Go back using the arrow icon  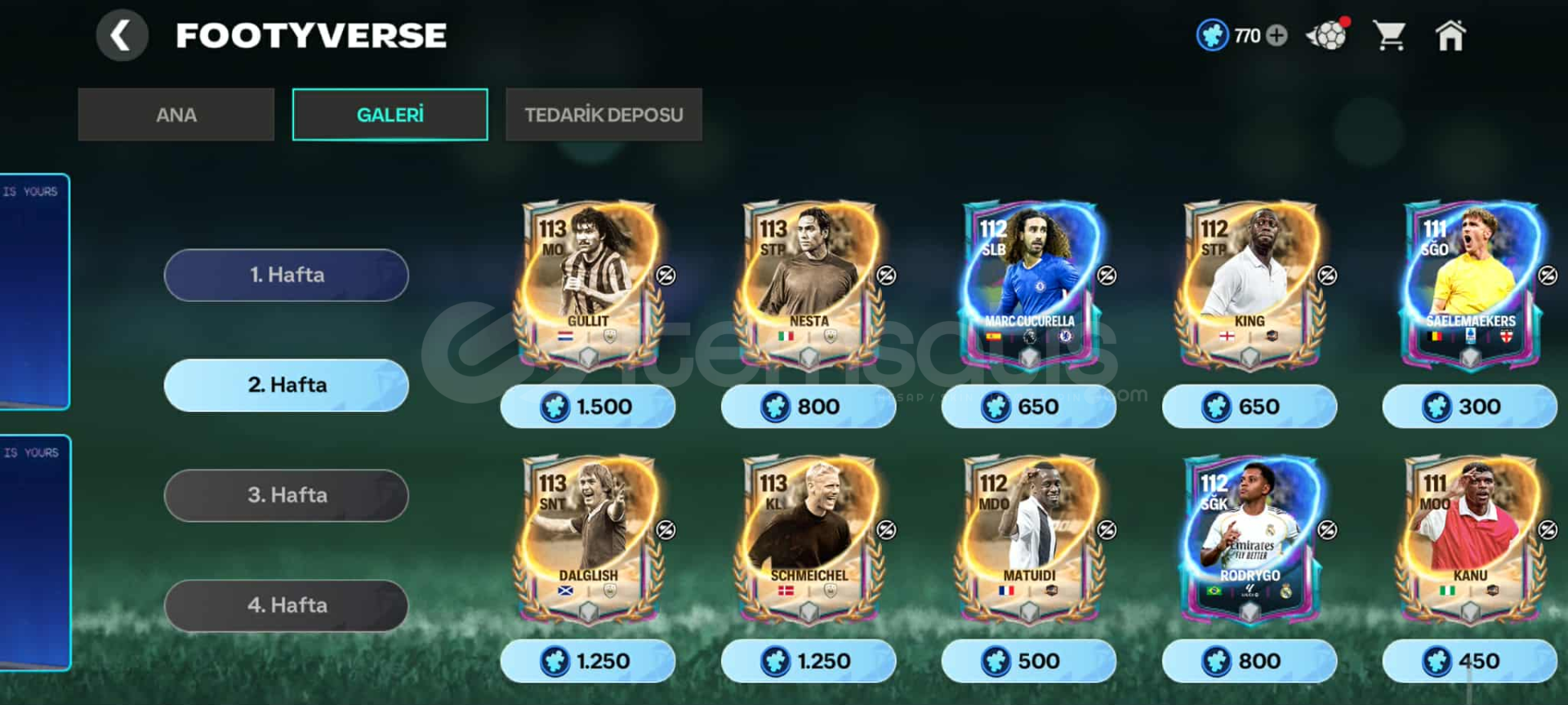point(122,36)
